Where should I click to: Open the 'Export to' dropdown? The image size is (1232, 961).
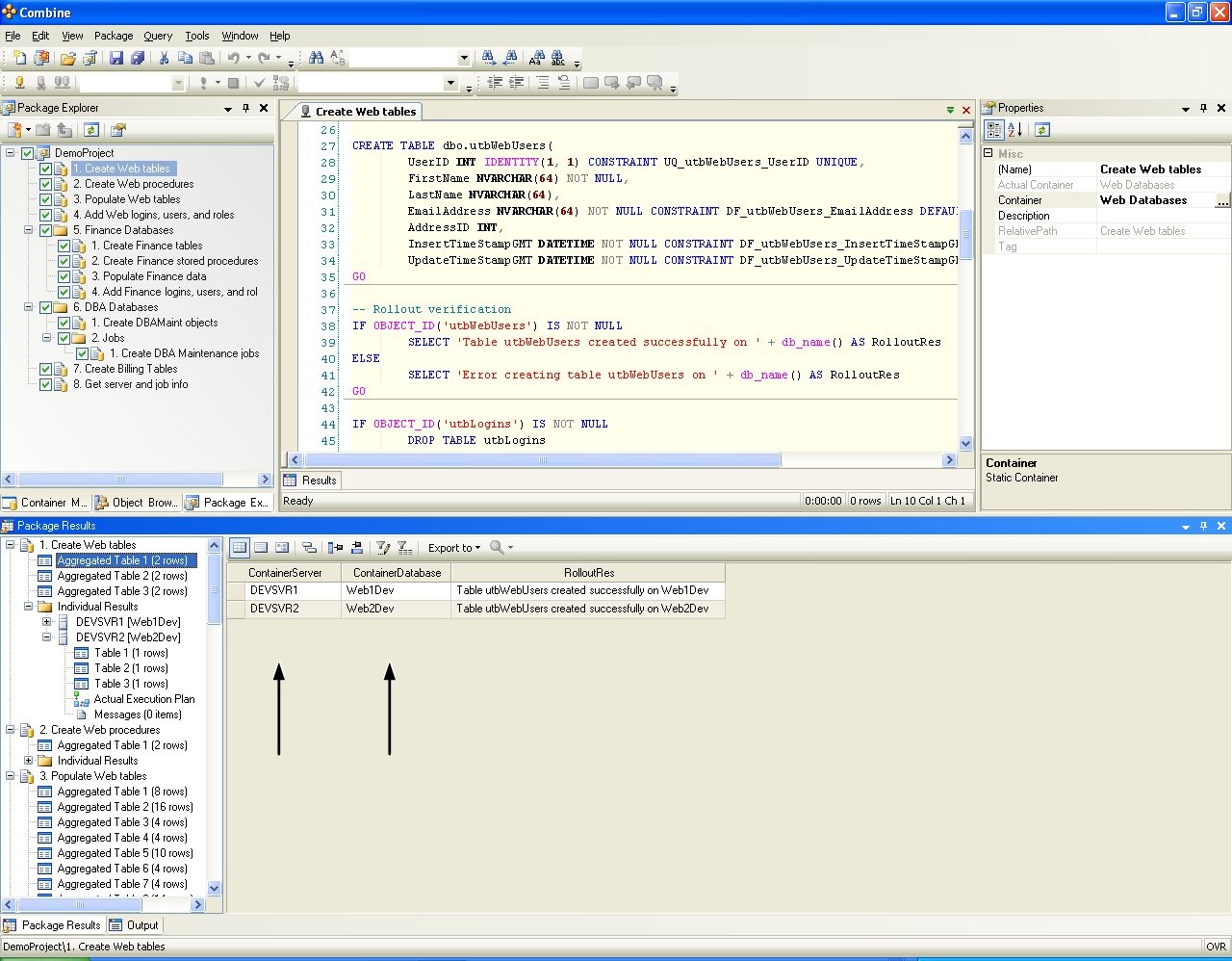pyautogui.click(x=453, y=548)
